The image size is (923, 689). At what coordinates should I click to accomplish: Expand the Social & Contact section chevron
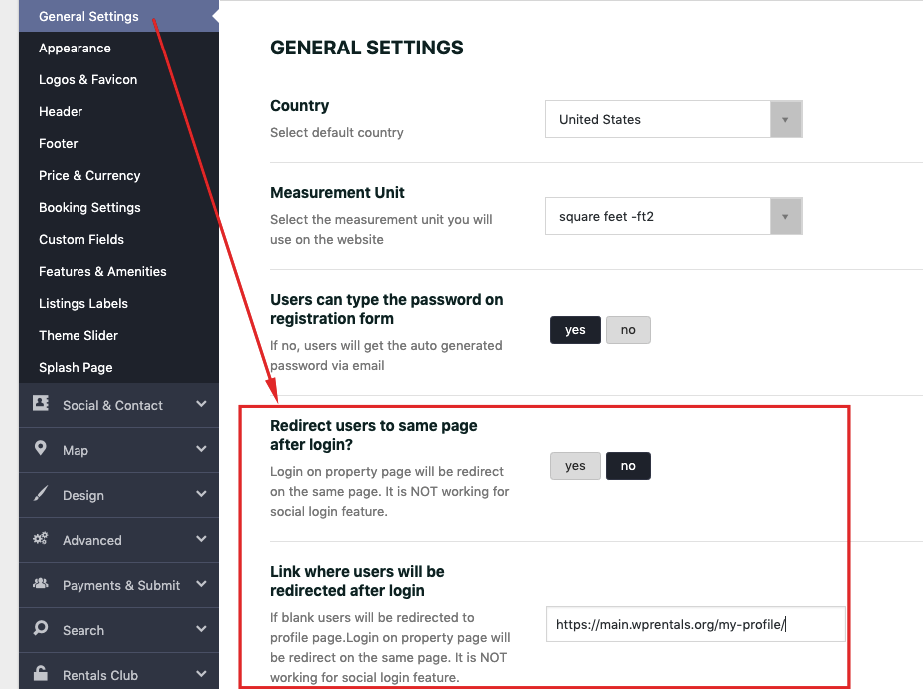pyautogui.click(x=201, y=404)
